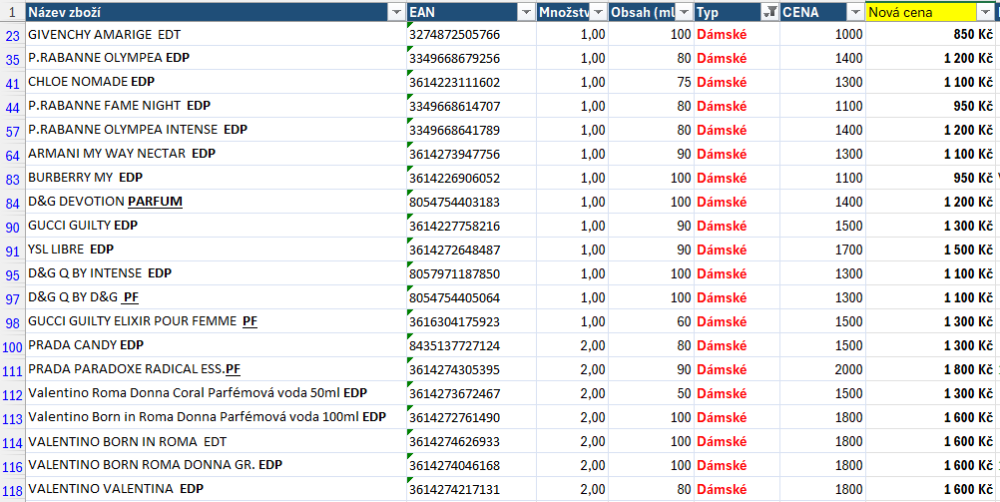Click Valentino Born in Roma Donna 100ml cell

coord(216,417)
